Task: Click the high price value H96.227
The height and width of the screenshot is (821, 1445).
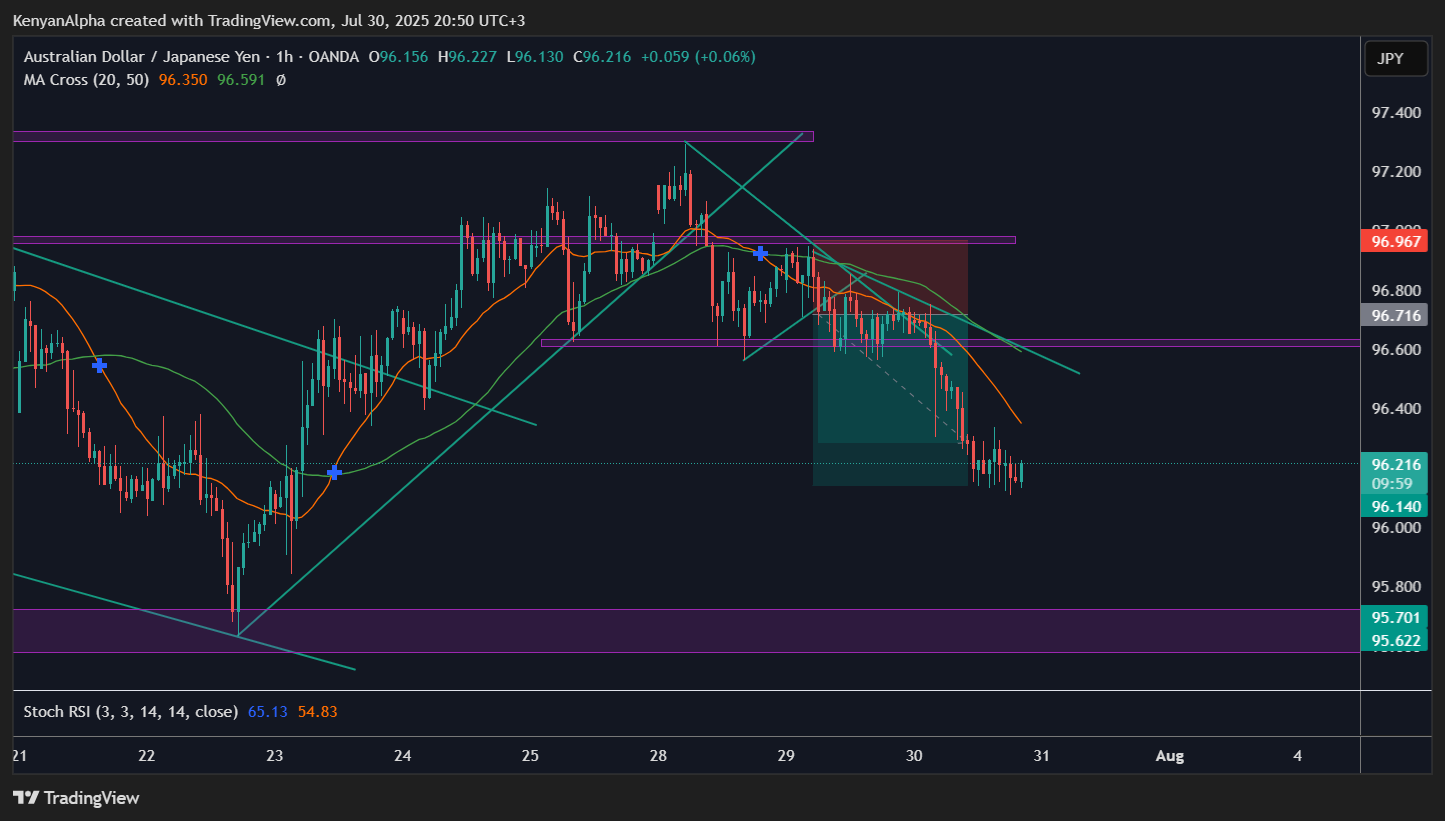Action: pyautogui.click(x=467, y=57)
